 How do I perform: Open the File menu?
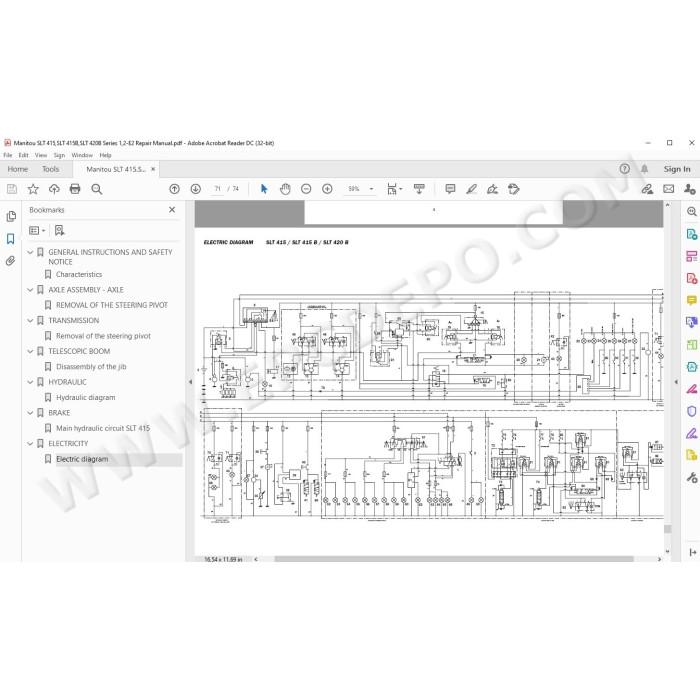pos(8,155)
